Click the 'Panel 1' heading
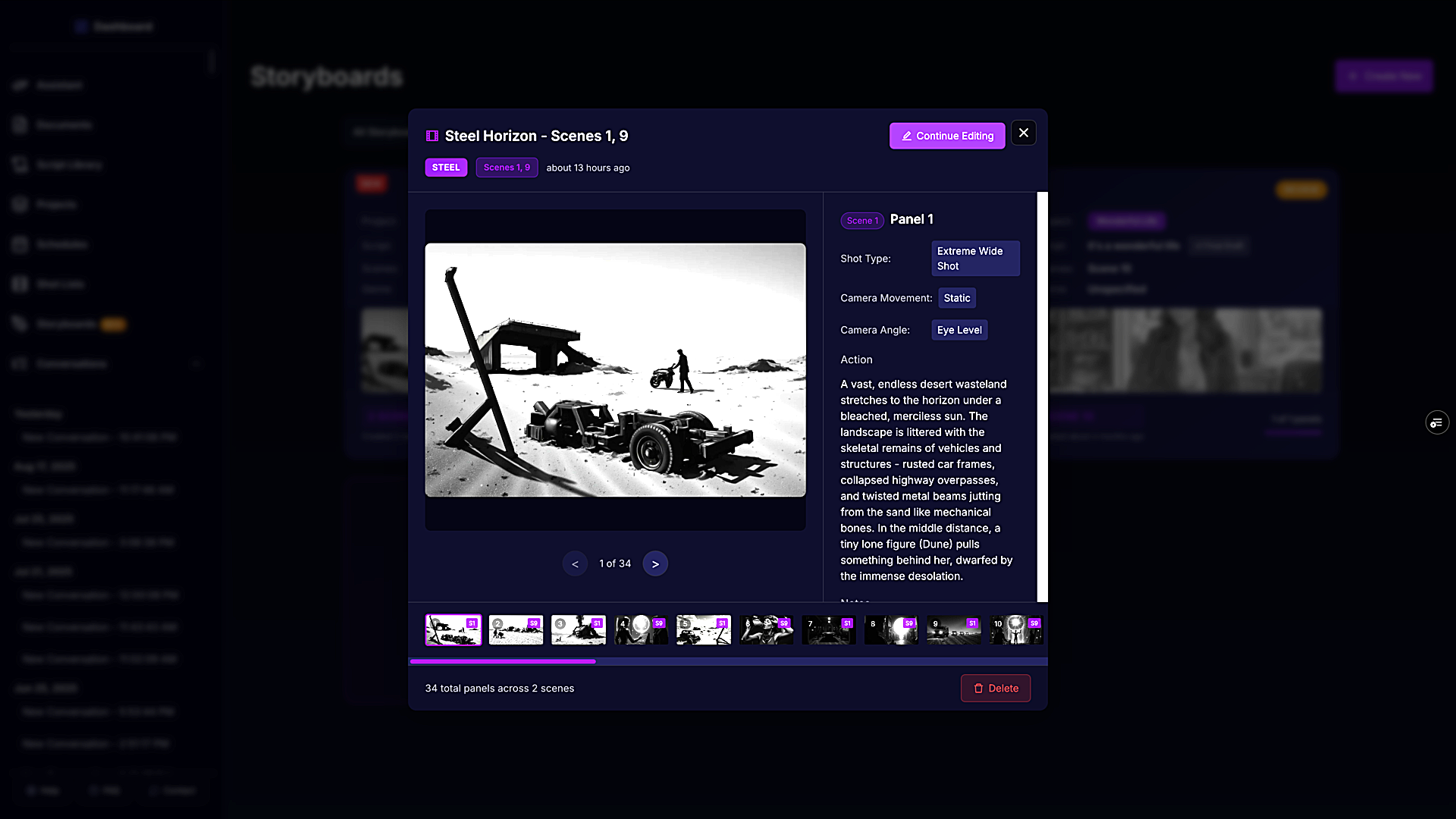 912,219
